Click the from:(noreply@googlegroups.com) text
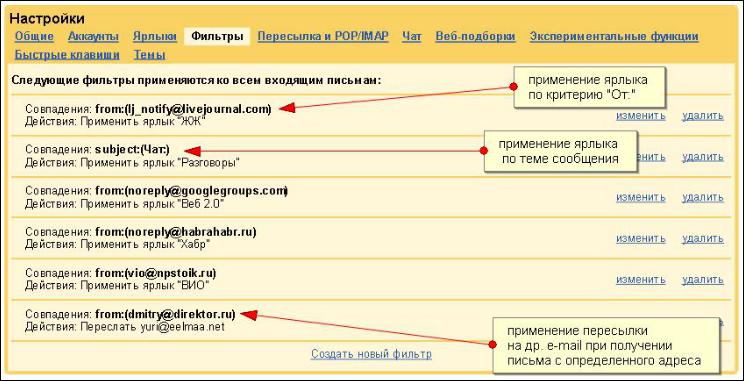Viewport: 744px width, 381px height. pos(191,190)
